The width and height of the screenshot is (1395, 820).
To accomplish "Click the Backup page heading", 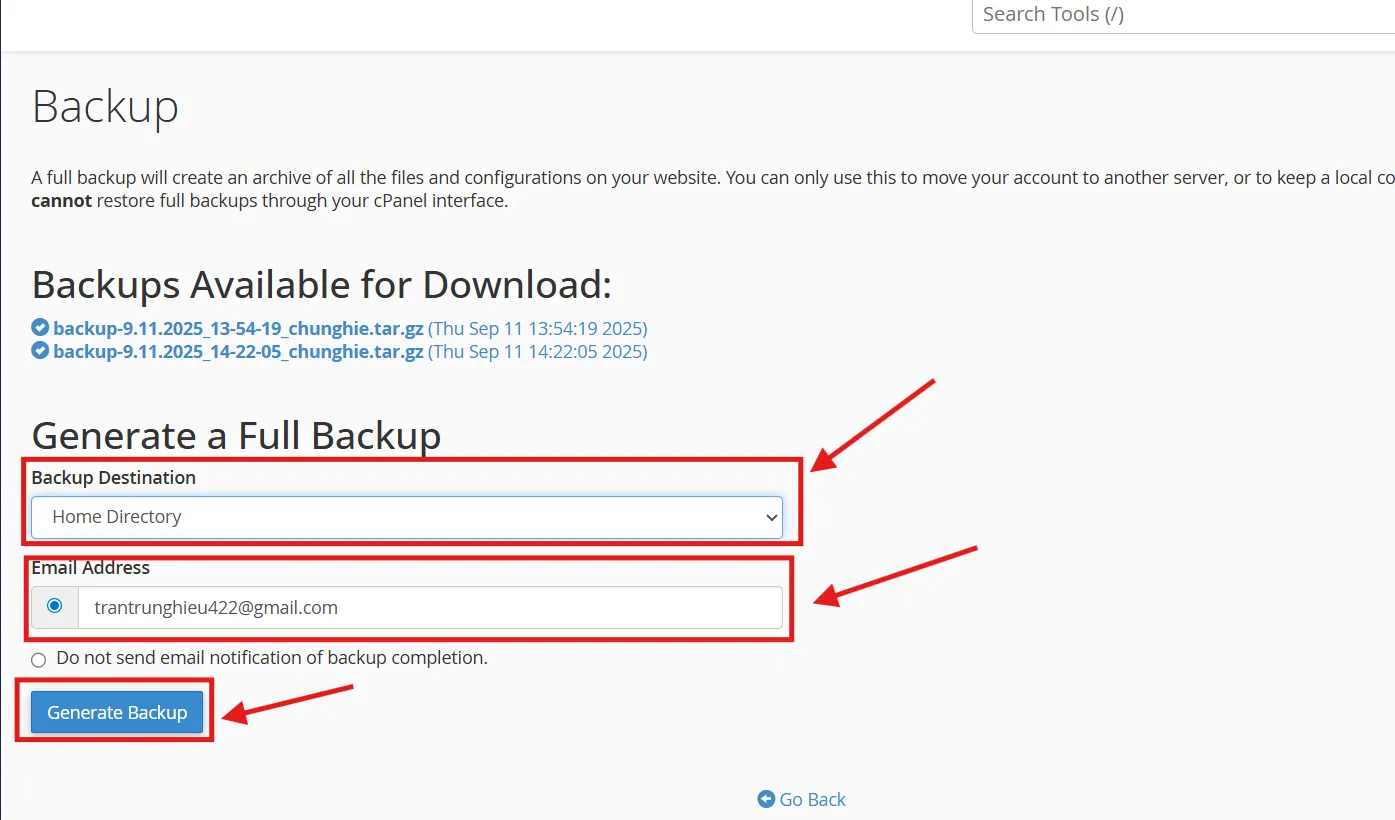I will tap(105, 106).
